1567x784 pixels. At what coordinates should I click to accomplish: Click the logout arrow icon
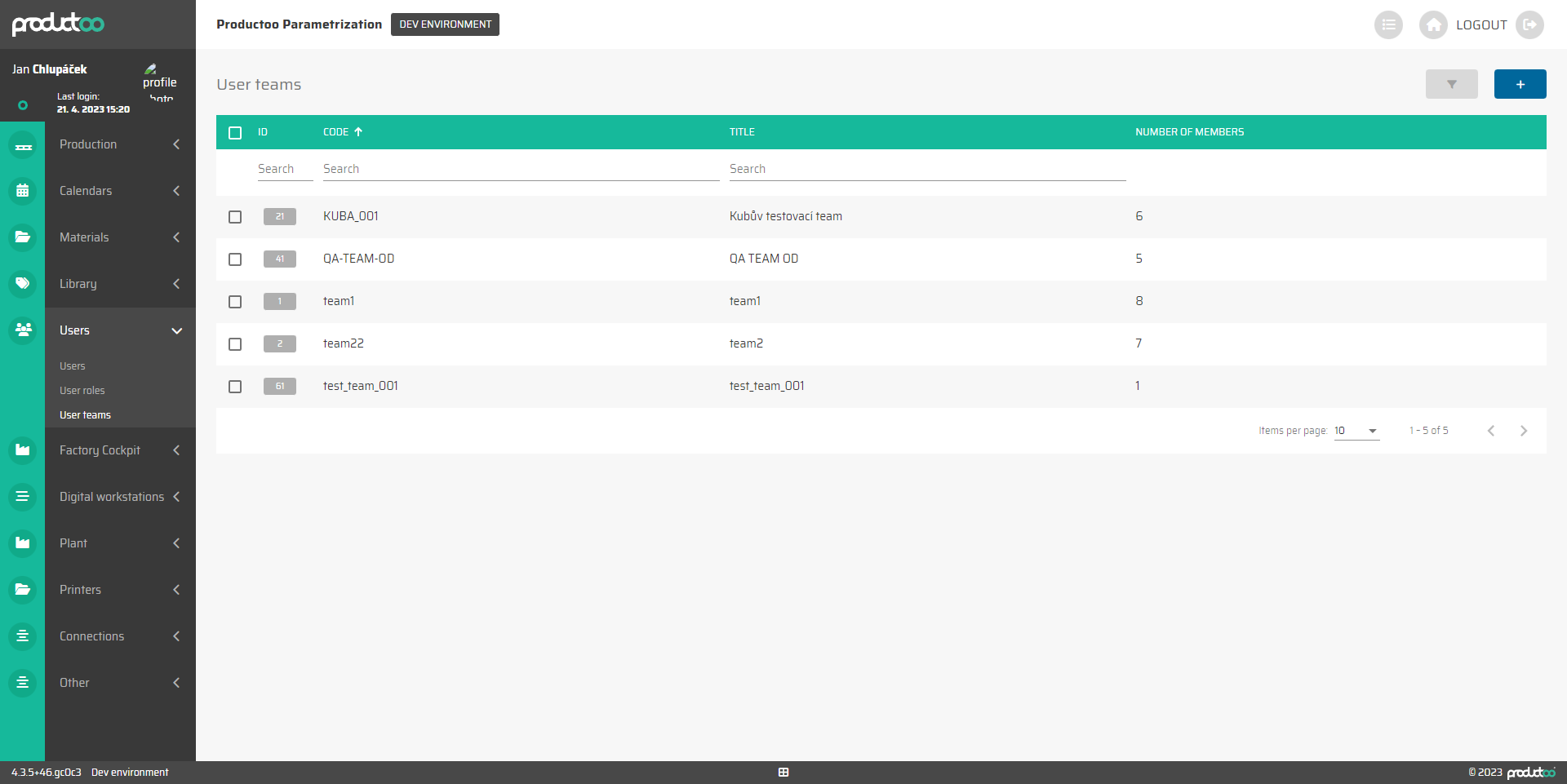click(1529, 24)
